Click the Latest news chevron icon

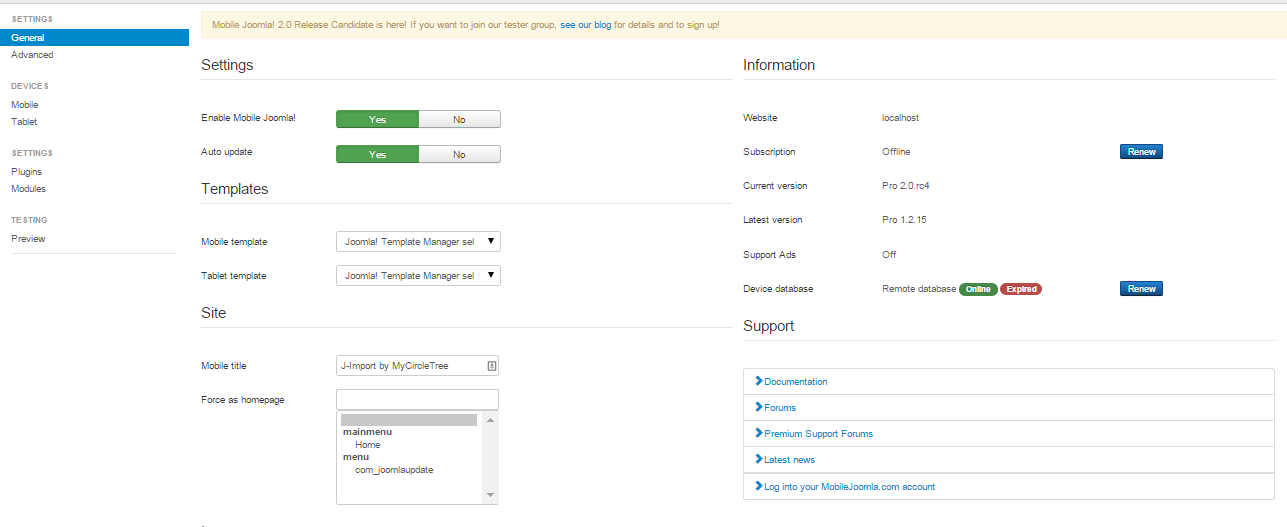pos(759,459)
